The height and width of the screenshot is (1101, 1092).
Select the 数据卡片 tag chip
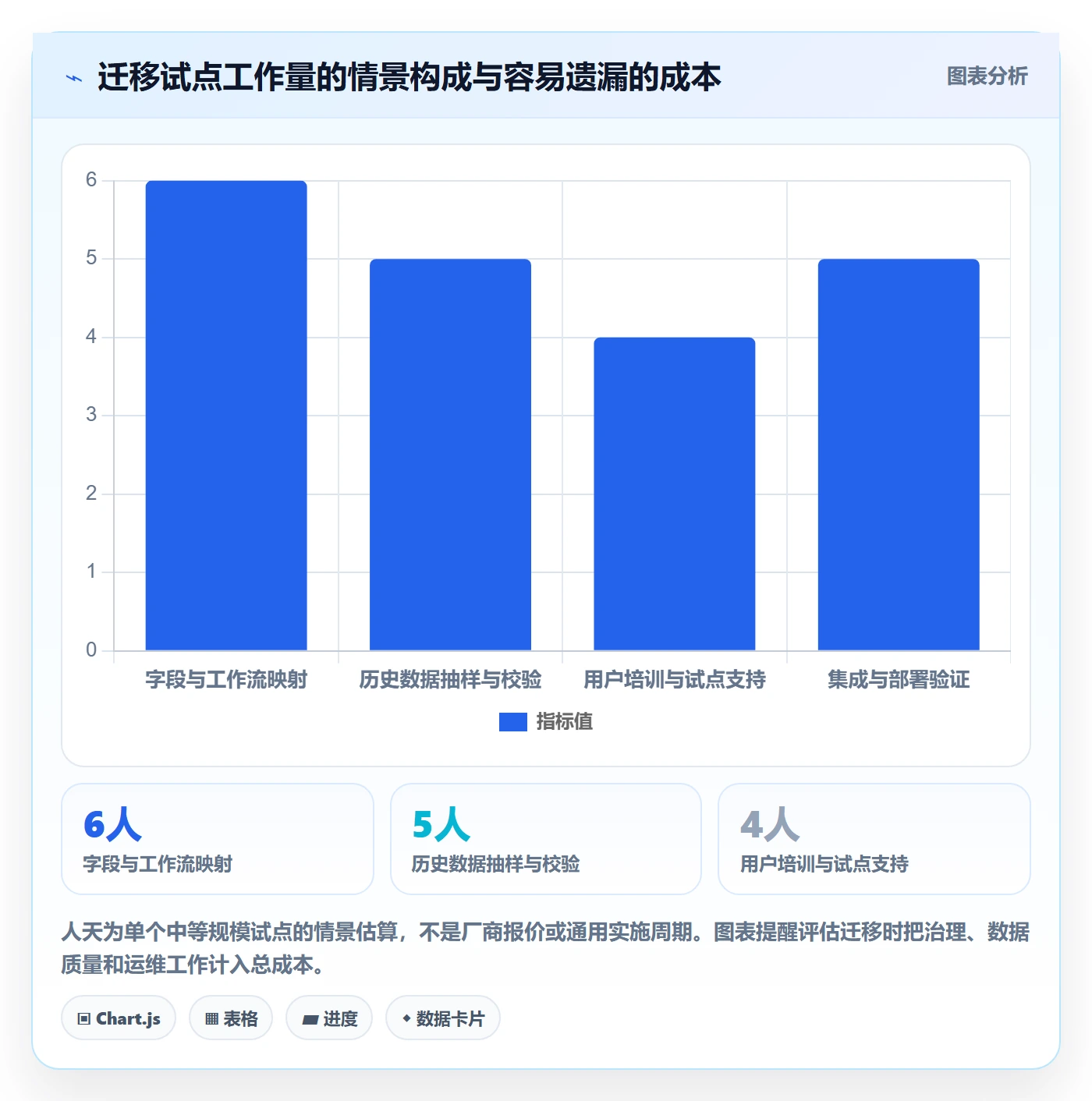[443, 1018]
